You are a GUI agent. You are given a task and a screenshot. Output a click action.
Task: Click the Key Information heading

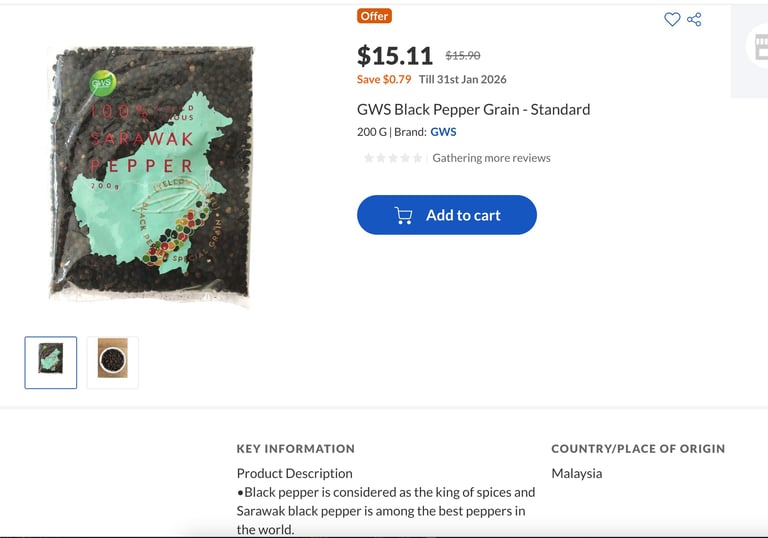pyautogui.click(x=296, y=449)
